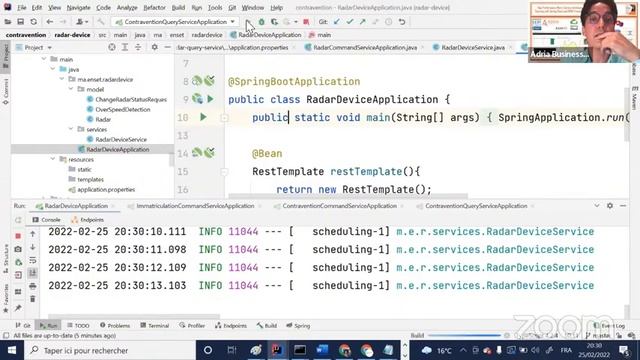The image size is (640, 360).
Task: Click Git update project arrow icon
Action: [336, 22]
